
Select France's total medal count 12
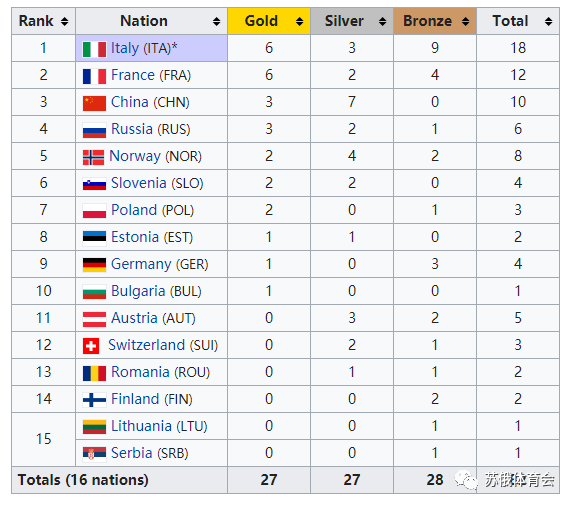click(x=518, y=75)
